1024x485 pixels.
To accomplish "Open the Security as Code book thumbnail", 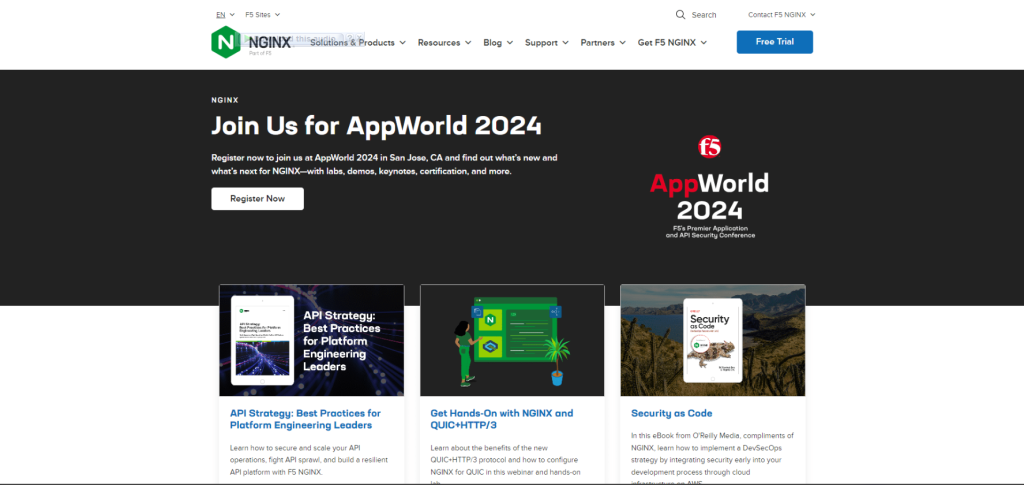I will point(712,340).
